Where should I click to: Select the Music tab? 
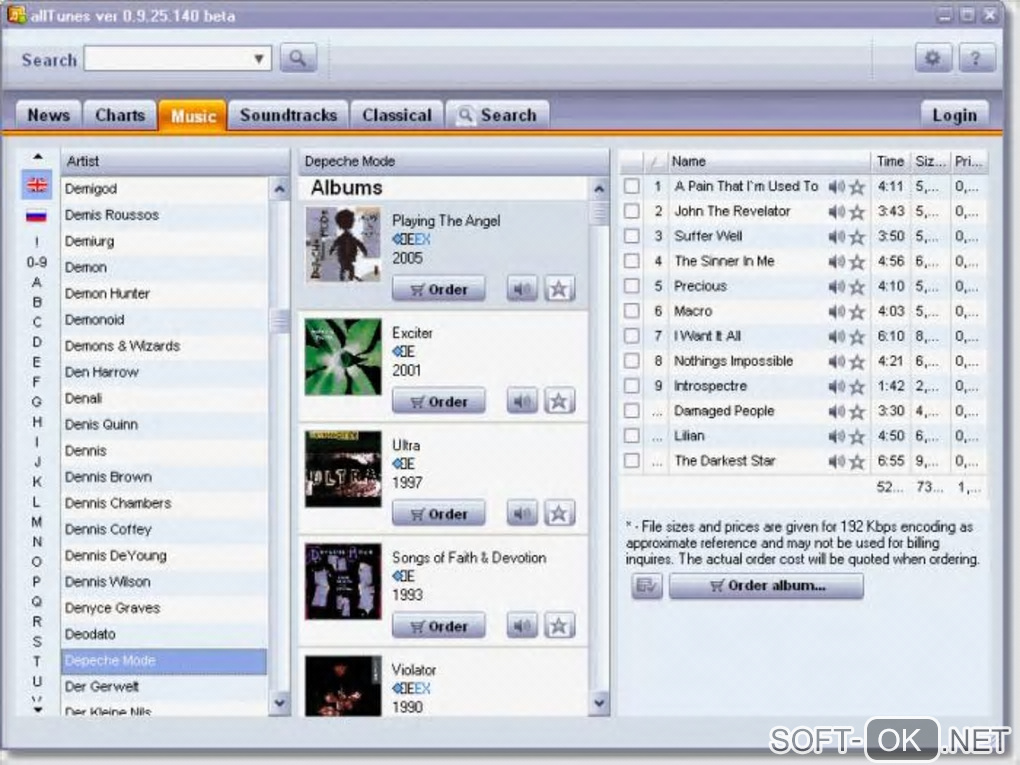click(193, 115)
